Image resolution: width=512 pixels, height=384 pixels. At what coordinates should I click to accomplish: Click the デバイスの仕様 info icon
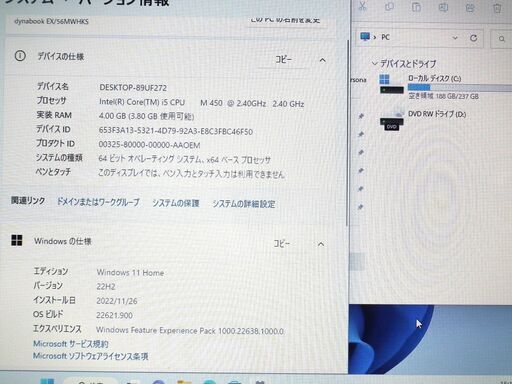click(20, 56)
